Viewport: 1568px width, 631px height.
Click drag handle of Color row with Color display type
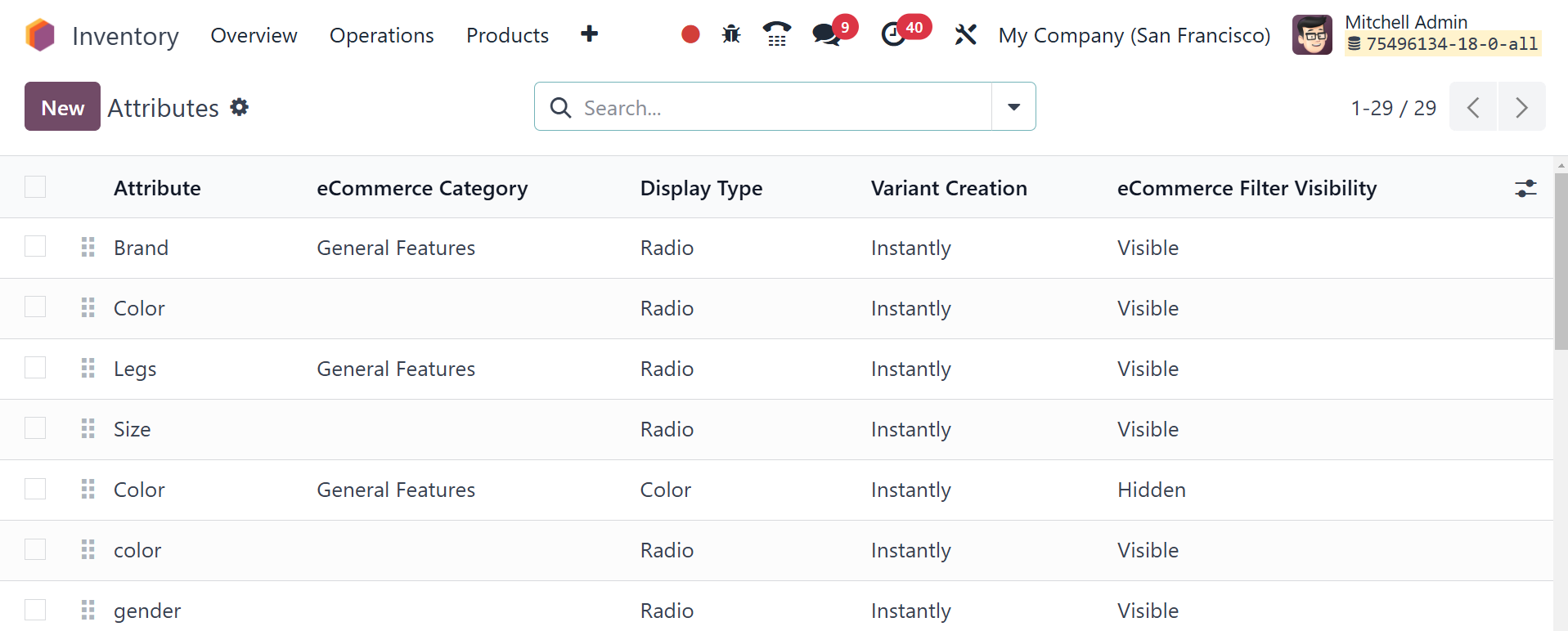click(88, 489)
